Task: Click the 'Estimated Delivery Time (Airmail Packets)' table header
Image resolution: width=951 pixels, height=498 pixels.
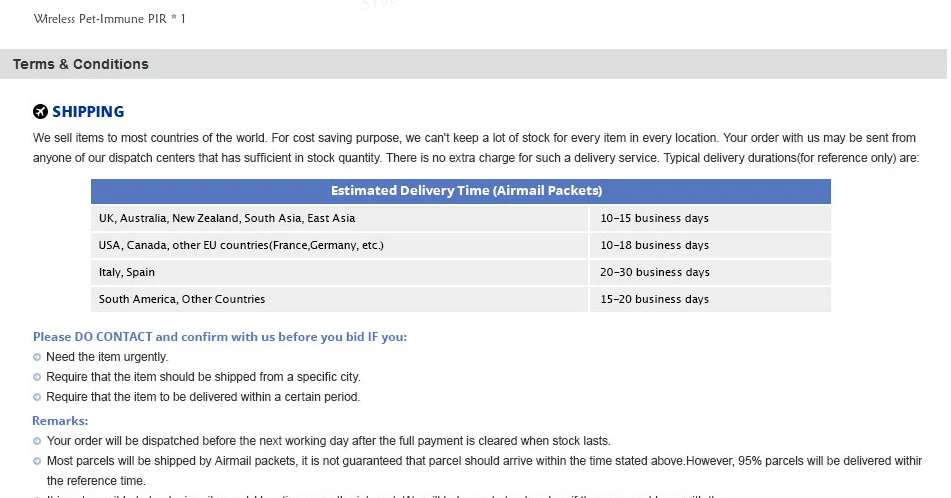Action: [x=461, y=191]
